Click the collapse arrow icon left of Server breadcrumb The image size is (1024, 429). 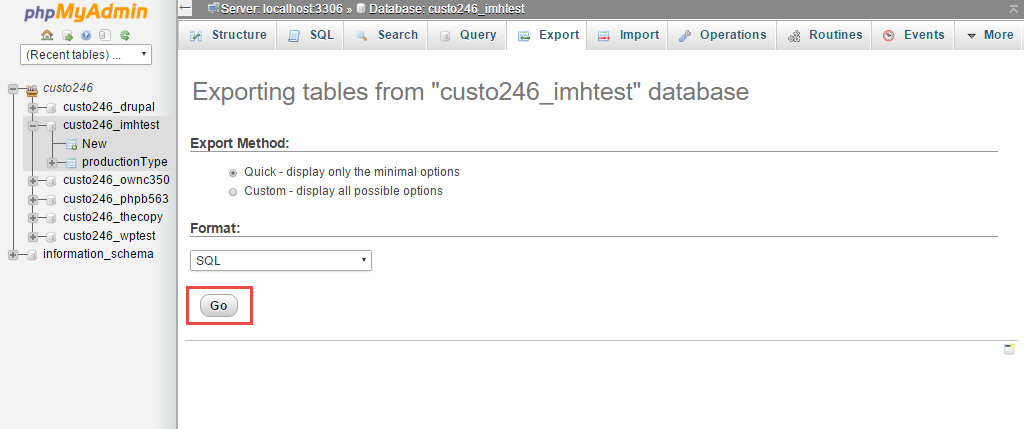(185, 8)
